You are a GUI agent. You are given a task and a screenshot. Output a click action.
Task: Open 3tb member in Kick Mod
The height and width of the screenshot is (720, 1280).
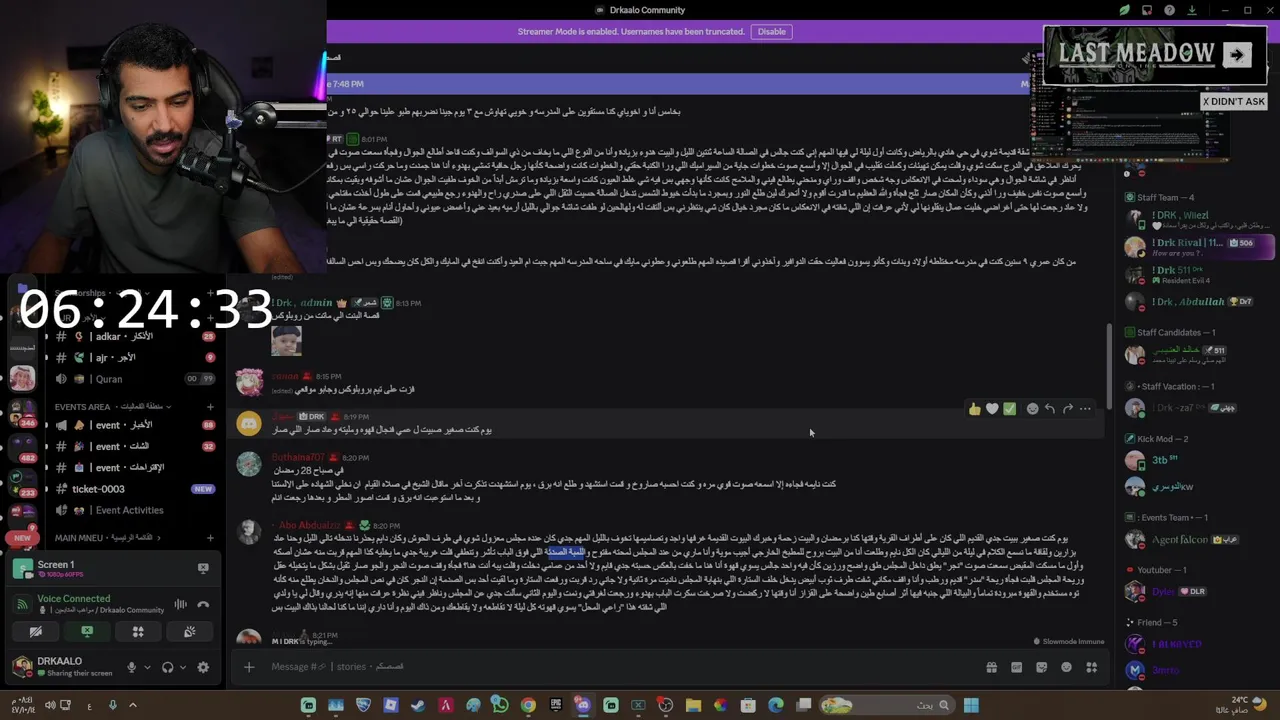click(1199, 460)
